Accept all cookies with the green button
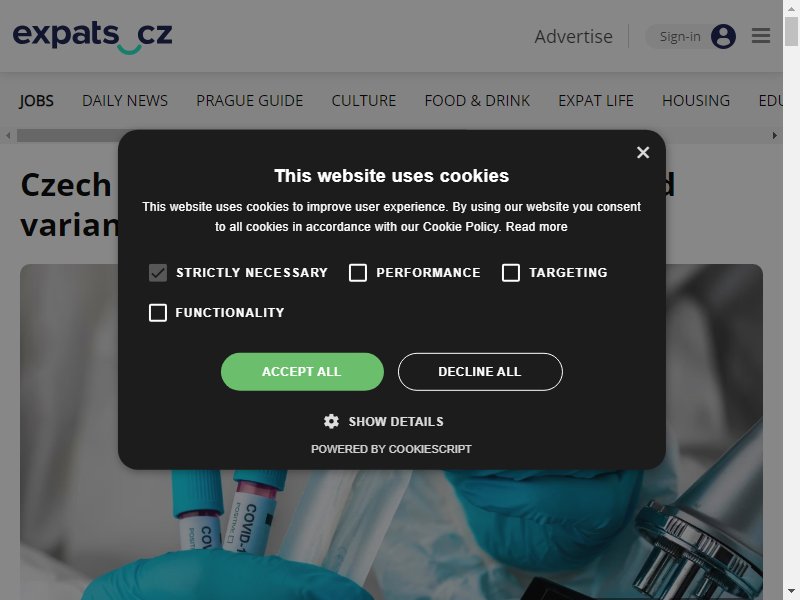800x600 pixels. (x=302, y=372)
